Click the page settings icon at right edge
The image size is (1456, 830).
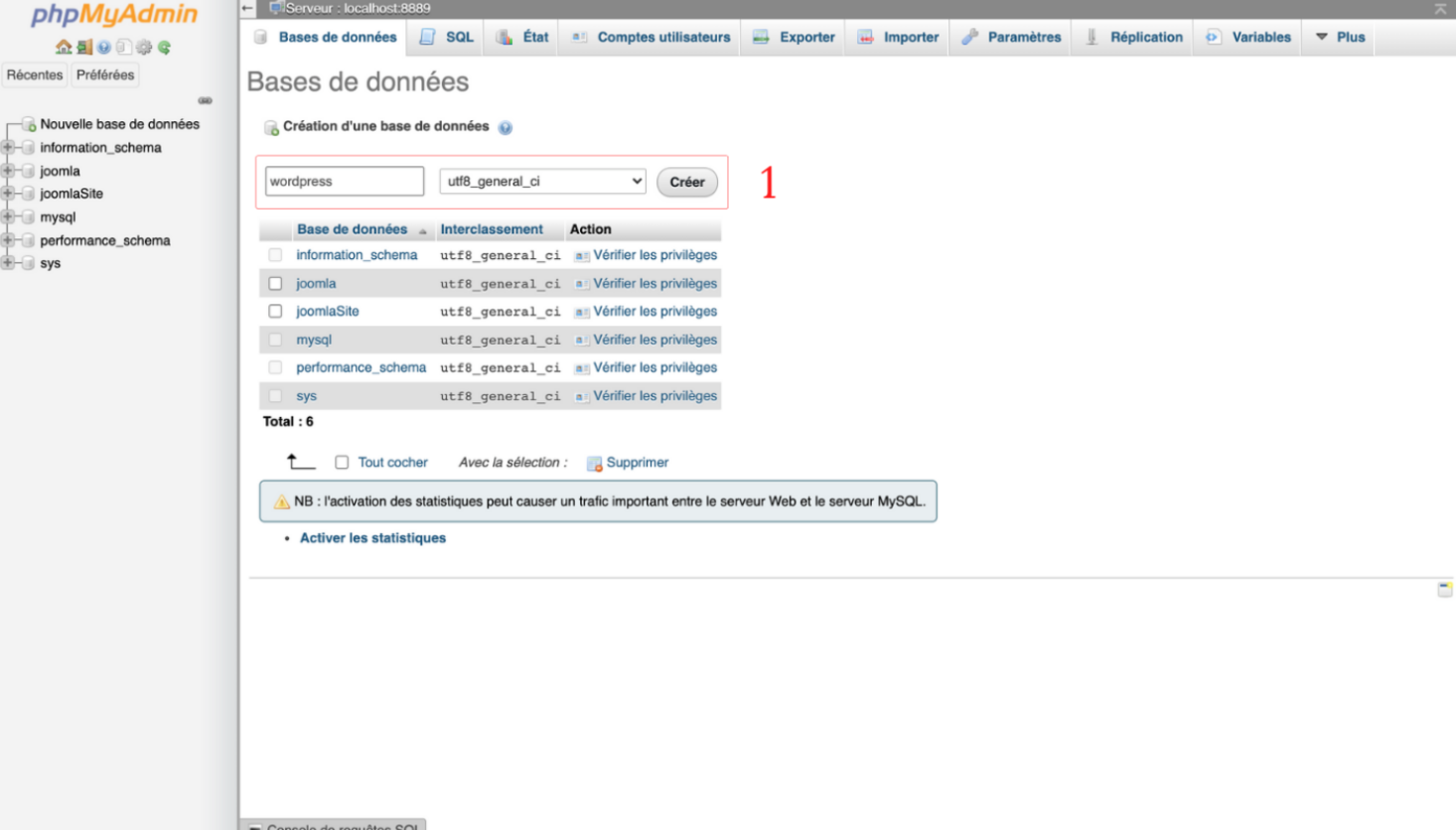1445,590
